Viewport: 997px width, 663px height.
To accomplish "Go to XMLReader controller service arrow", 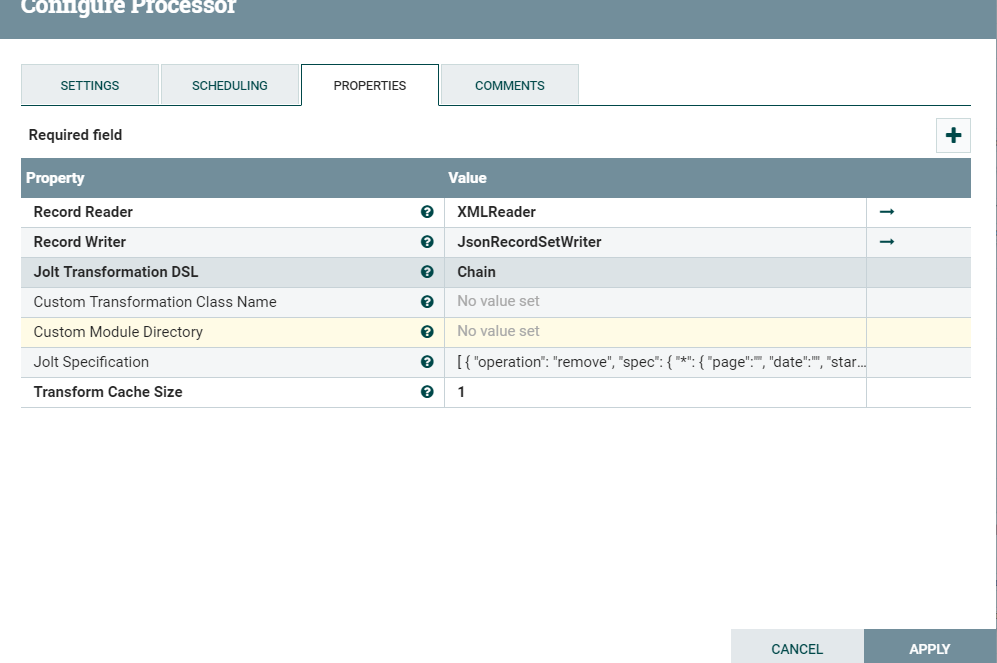I will click(887, 212).
